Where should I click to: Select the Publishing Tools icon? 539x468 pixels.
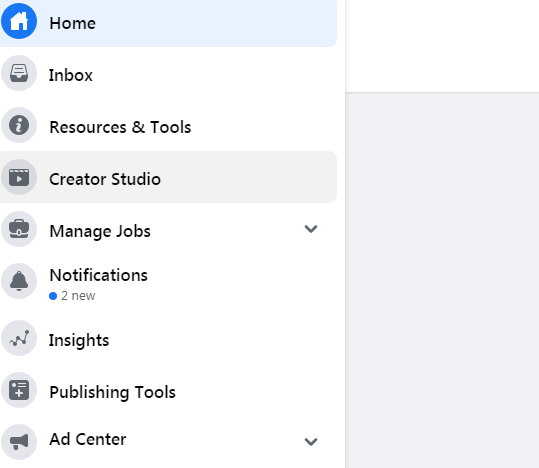tap(19, 390)
